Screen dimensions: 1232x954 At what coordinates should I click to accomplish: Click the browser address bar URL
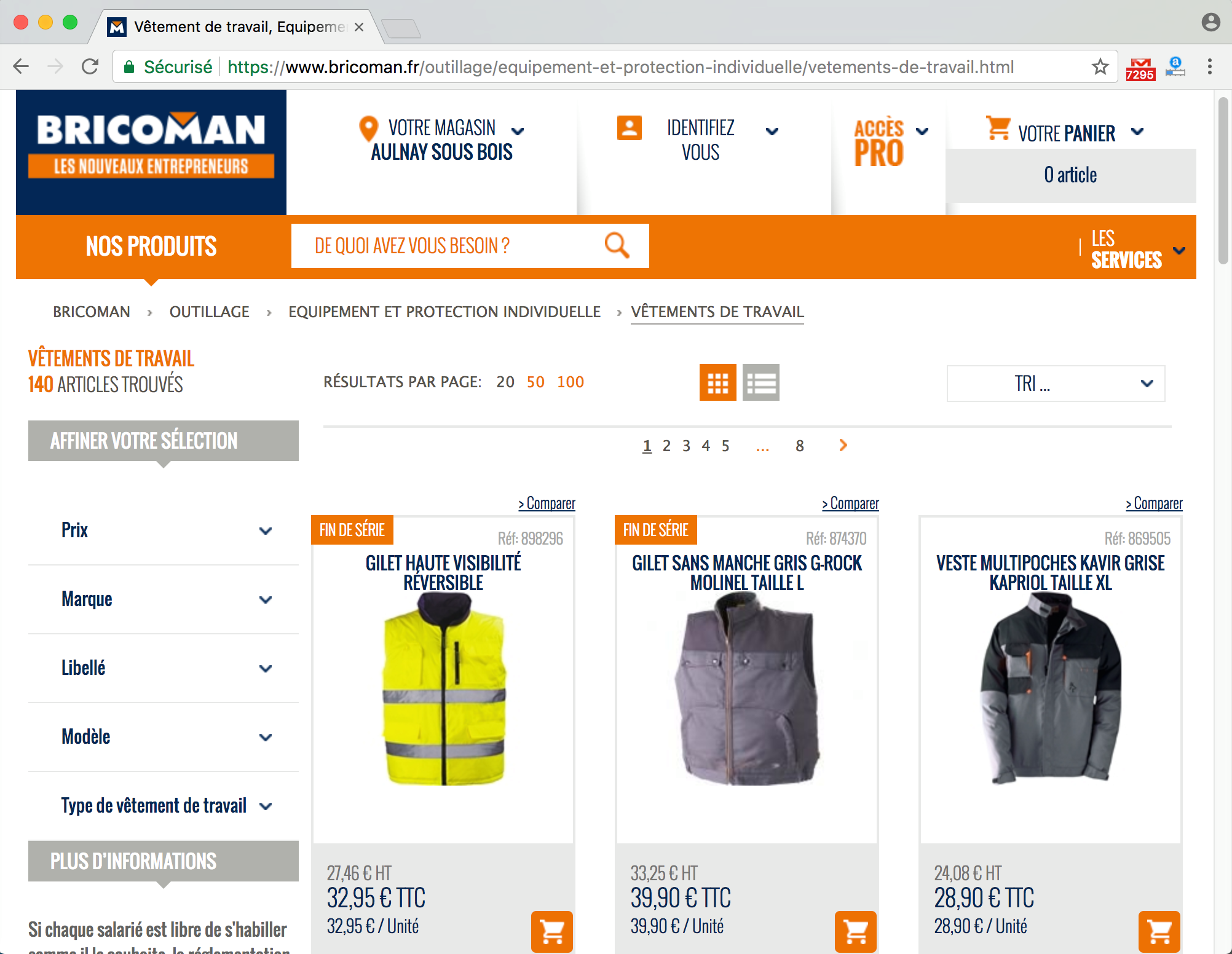620,67
